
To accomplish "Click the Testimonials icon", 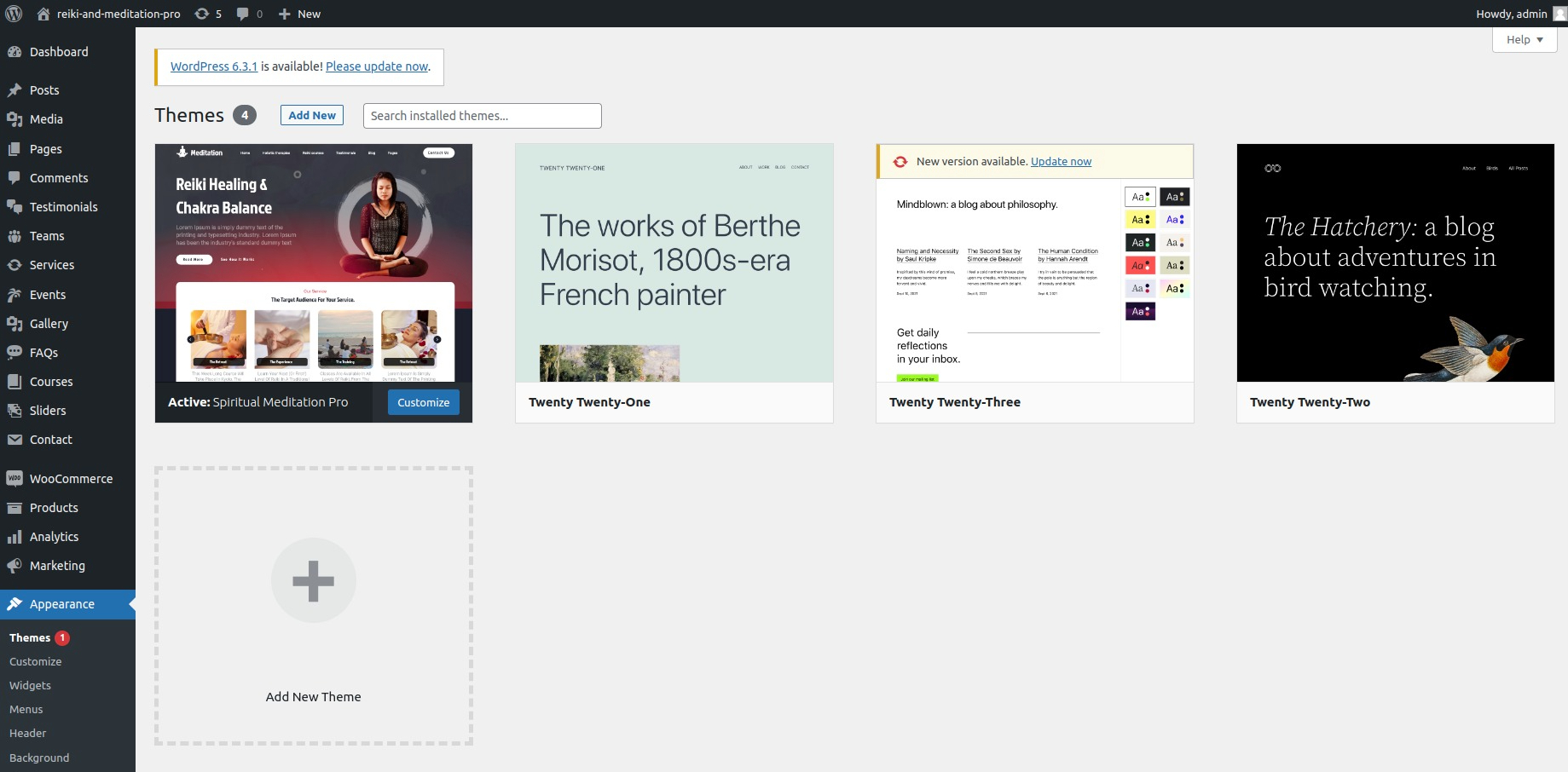I will [x=14, y=207].
